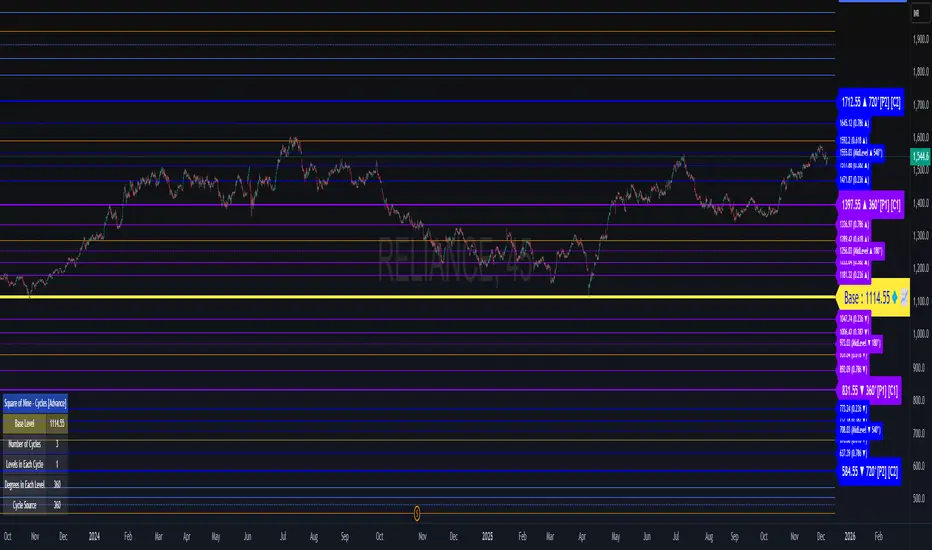Click the yellow Base : 1114.55 label
This screenshot has height=550, width=932.
click(873, 297)
